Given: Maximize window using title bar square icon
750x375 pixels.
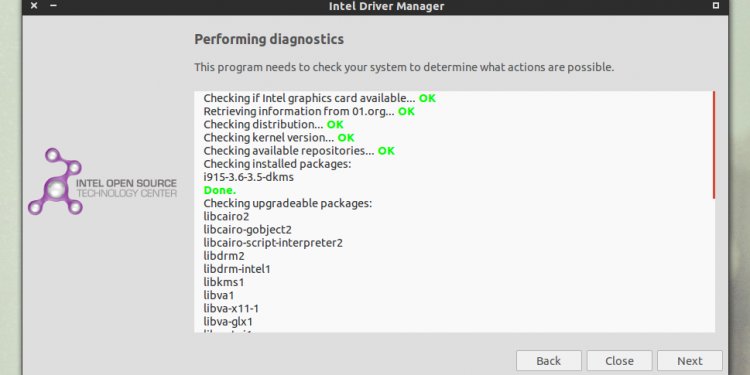Looking at the screenshot, I should pyautogui.click(x=716, y=6).
